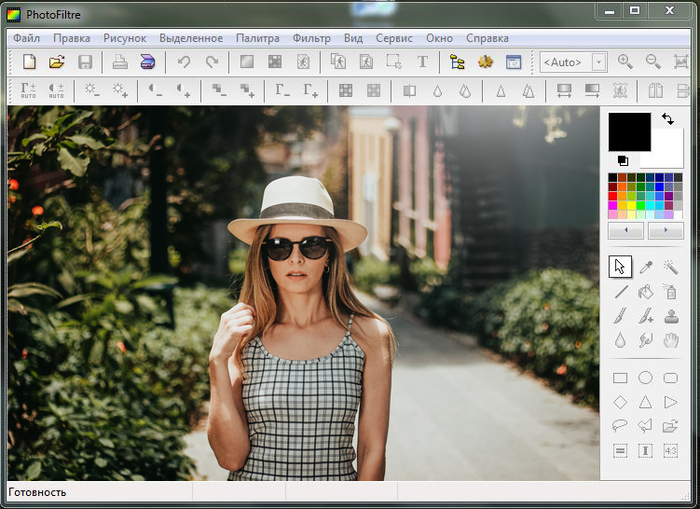The width and height of the screenshot is (700, 509).
Task: Open the Рисунок menu
Action: pos(125,38)
